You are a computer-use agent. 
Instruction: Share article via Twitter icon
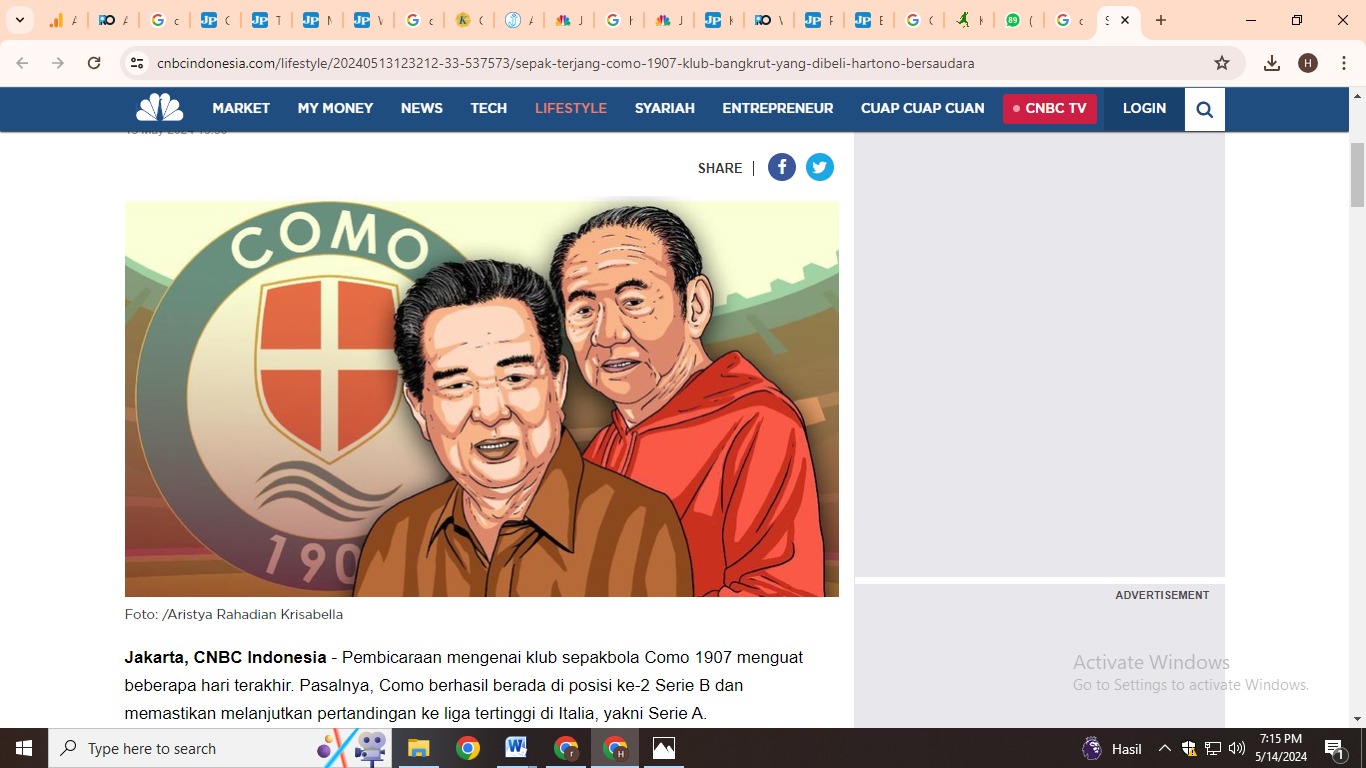(x=820, y=168)
